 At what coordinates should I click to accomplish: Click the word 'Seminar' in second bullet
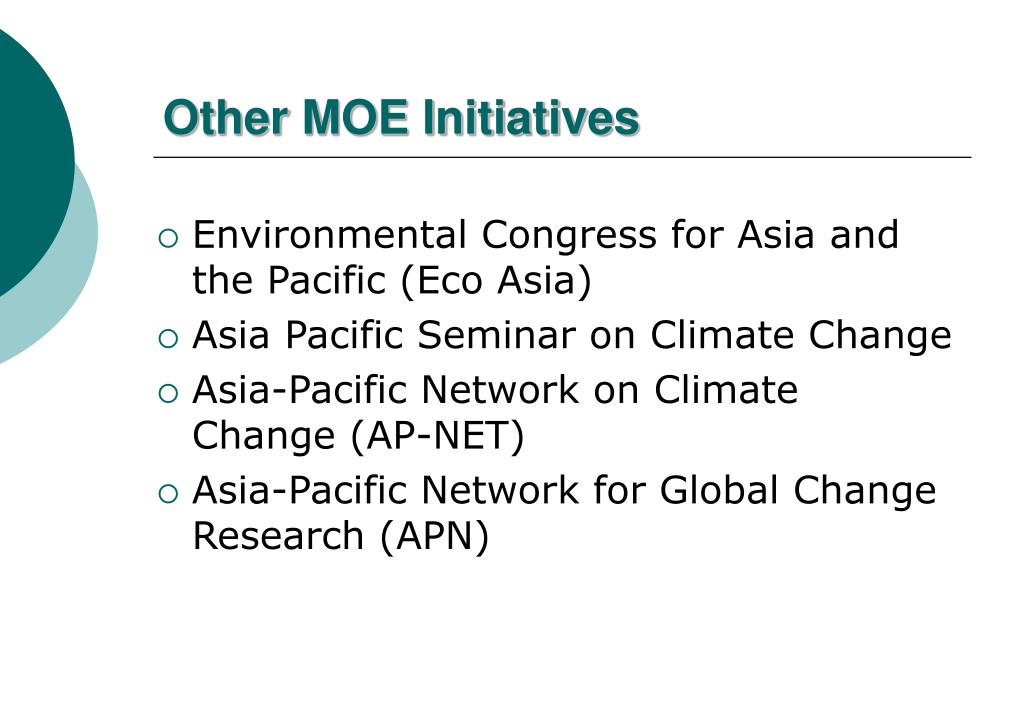point(496,335)
